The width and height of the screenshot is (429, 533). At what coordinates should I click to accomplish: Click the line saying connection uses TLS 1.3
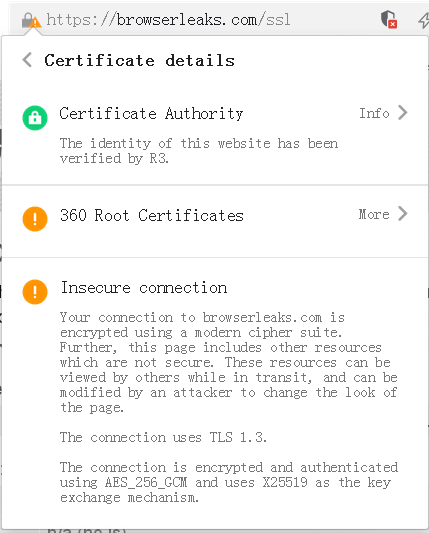[x=163, y=437]
